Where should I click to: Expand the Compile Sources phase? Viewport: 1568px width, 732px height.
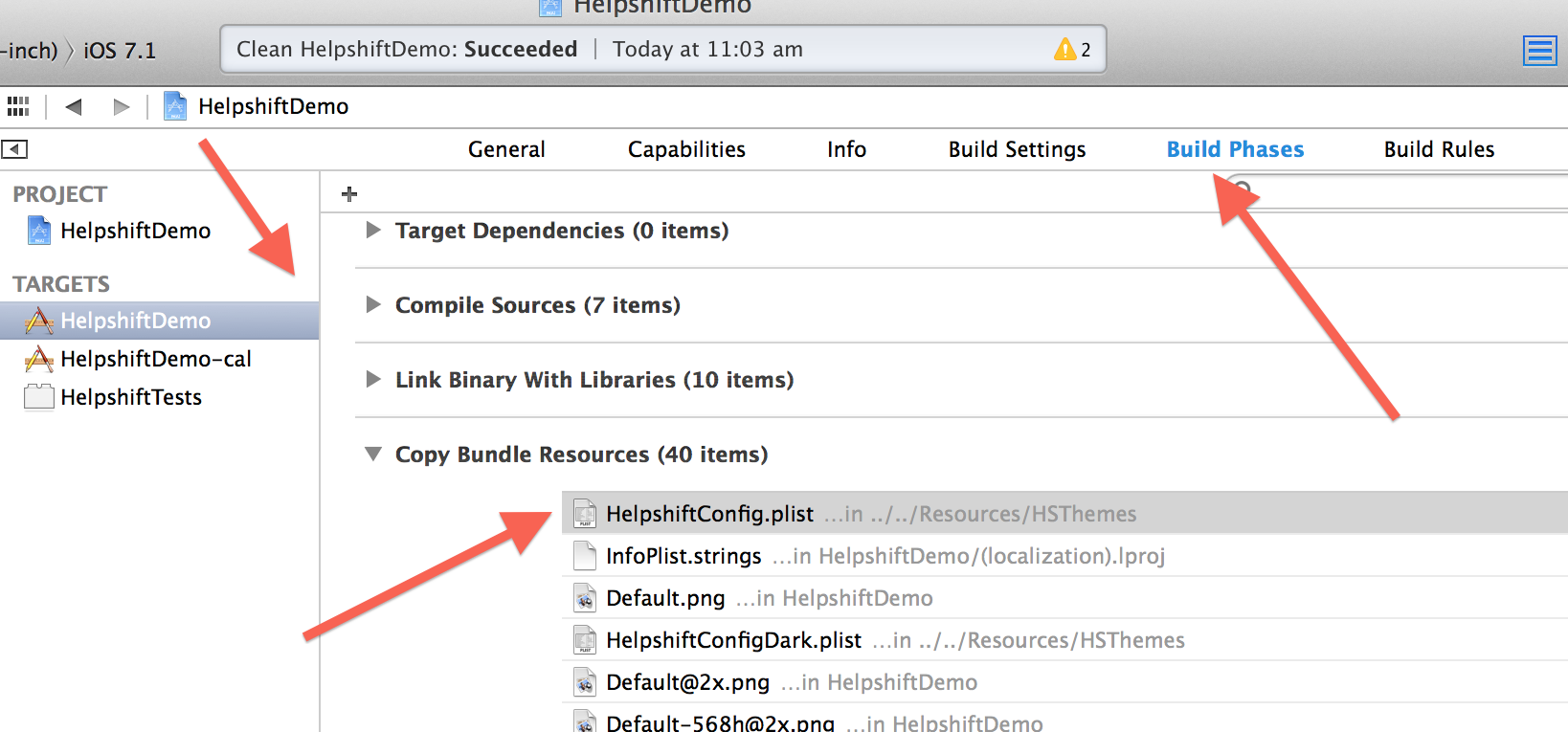pos(373,305)
